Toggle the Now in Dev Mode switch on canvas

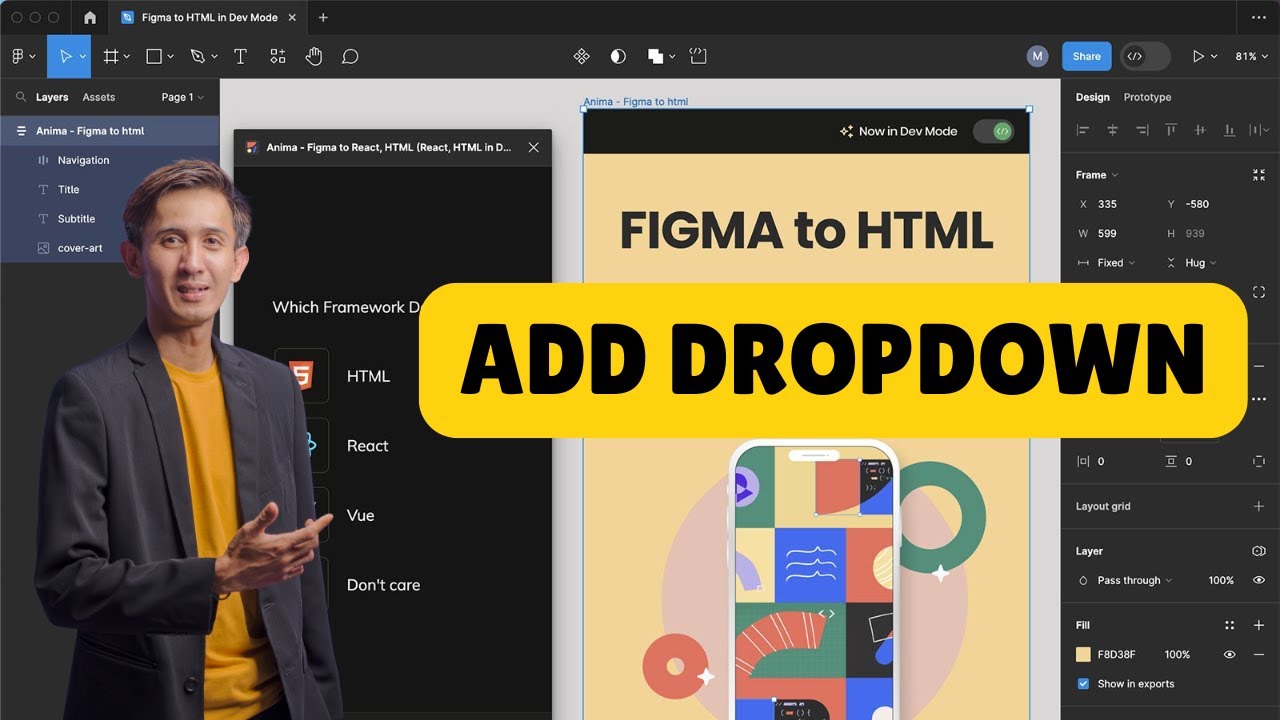pos(993,131)
